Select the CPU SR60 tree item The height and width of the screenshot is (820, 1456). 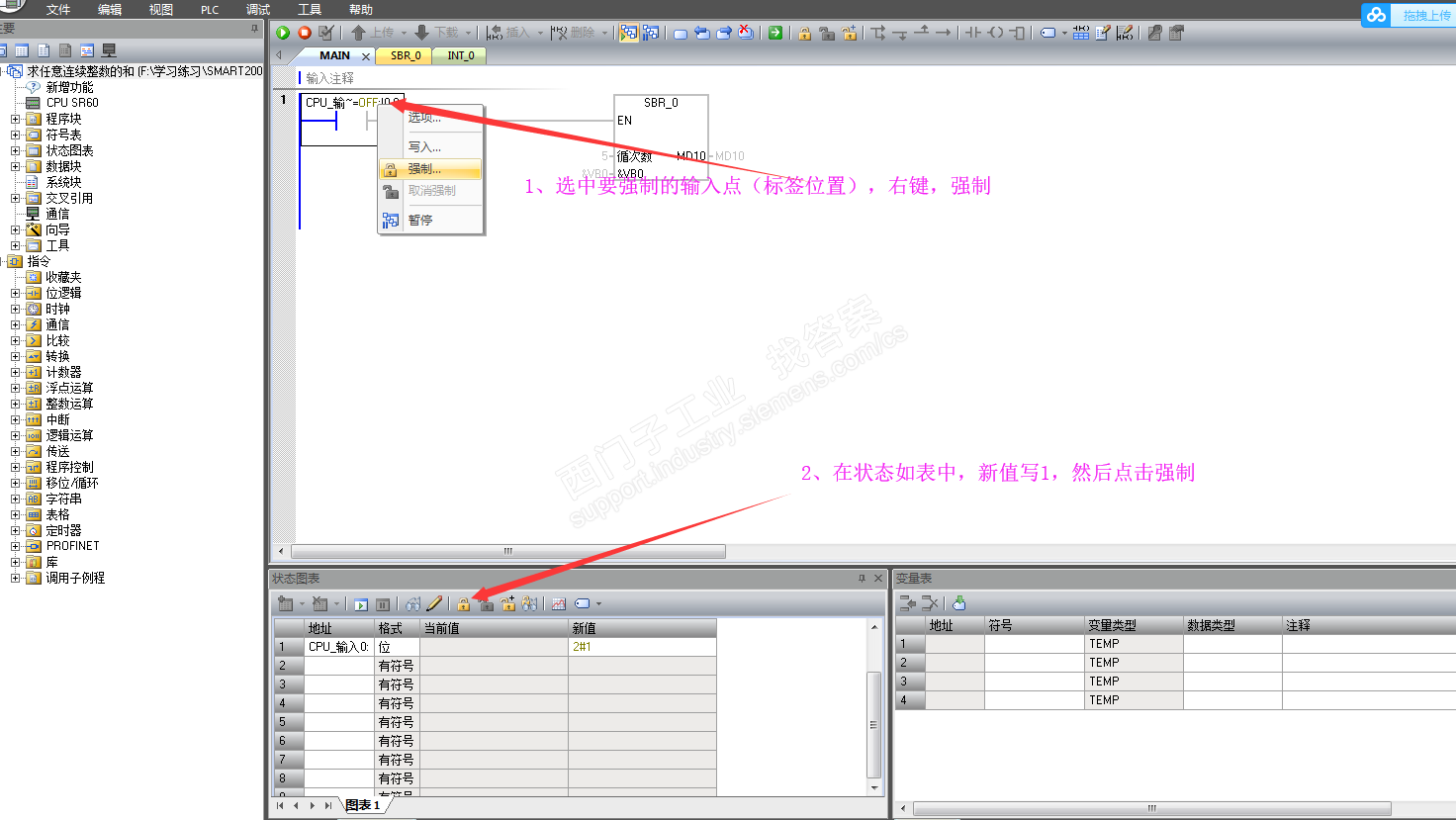[x=72, y=103]
